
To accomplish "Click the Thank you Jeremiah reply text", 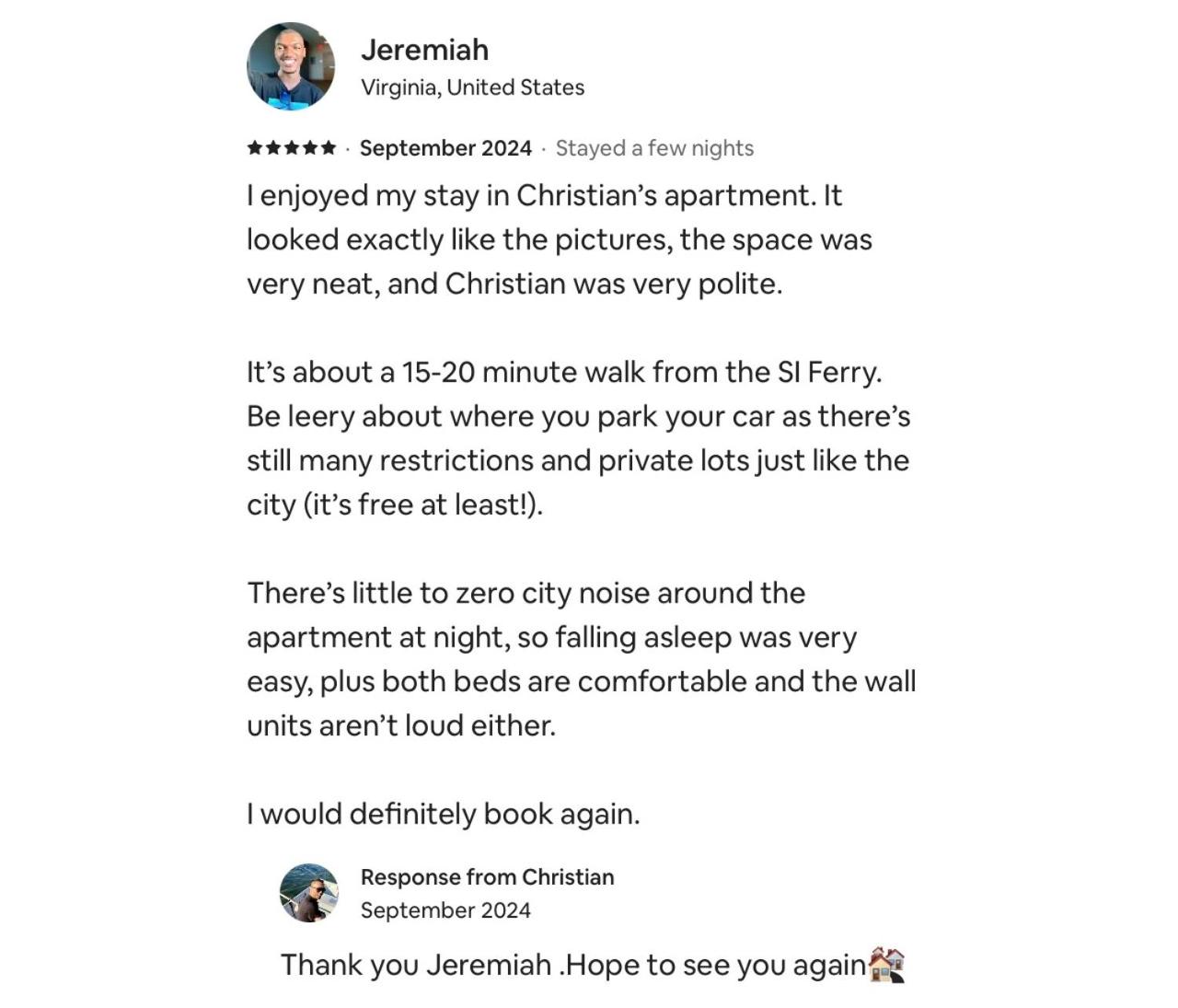I will [x=573, y=965].
